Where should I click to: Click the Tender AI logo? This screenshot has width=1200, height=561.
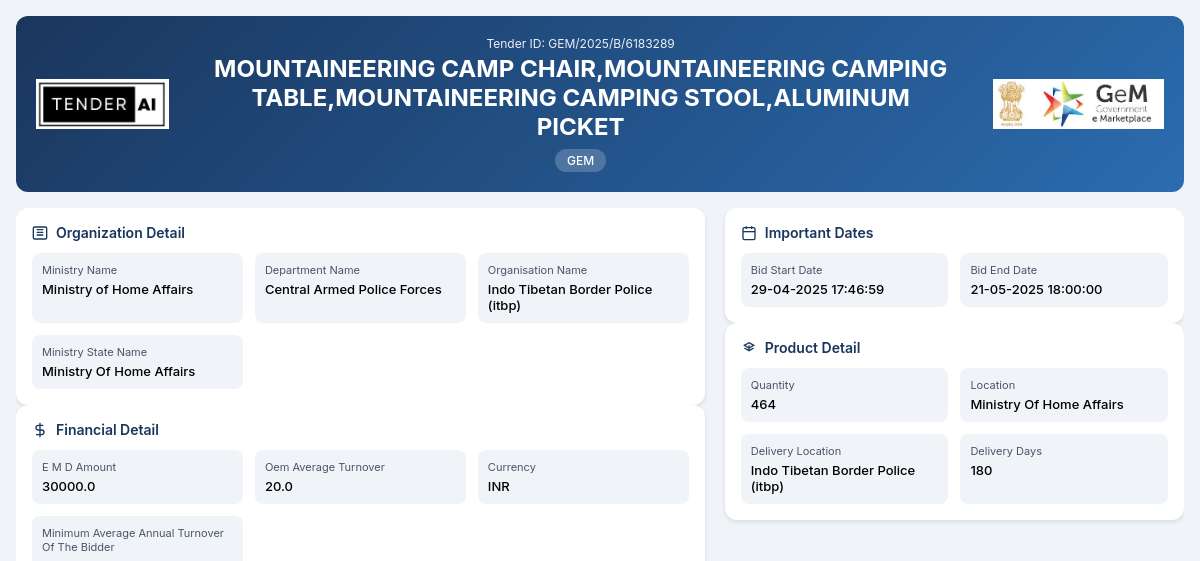coord(102,104)
